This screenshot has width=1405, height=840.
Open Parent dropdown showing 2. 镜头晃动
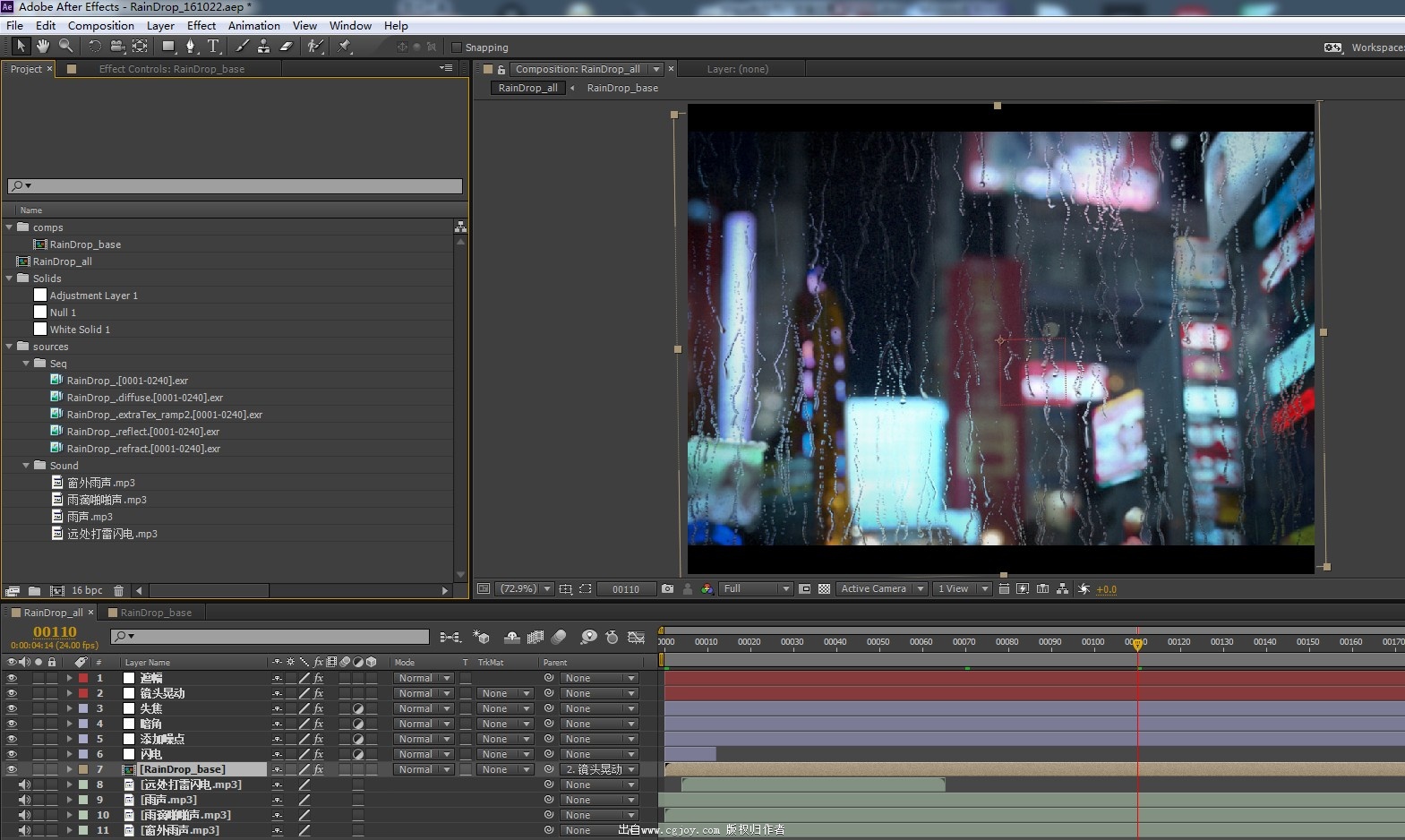pyautogui.click(x=600, y=770)
